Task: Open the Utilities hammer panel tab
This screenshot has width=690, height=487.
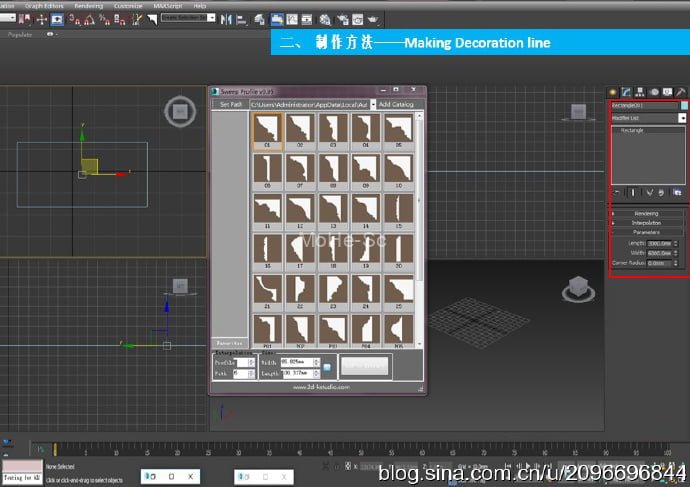Action: [681, 92]
